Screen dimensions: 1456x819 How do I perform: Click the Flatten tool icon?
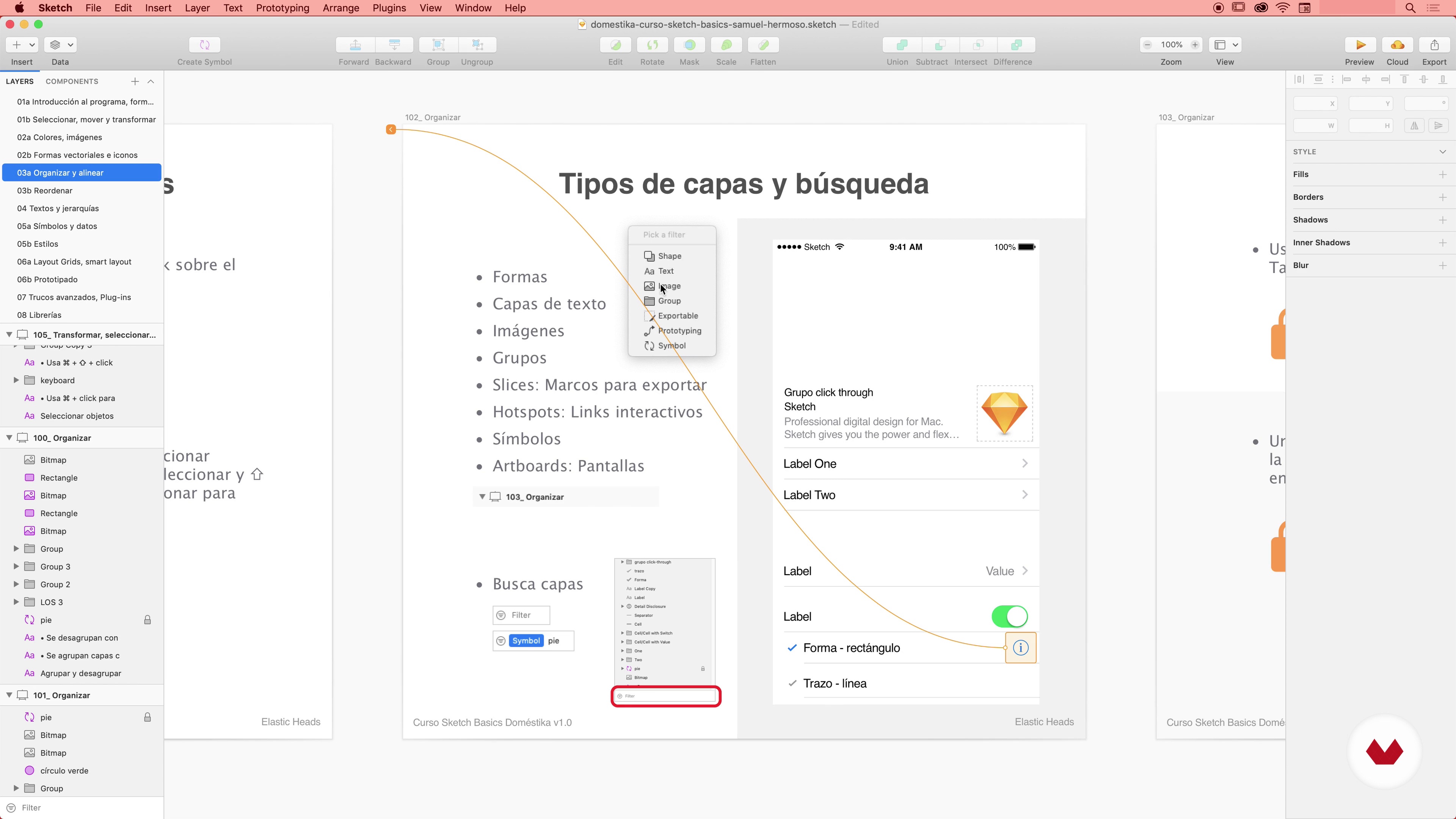tap(763, 45)
